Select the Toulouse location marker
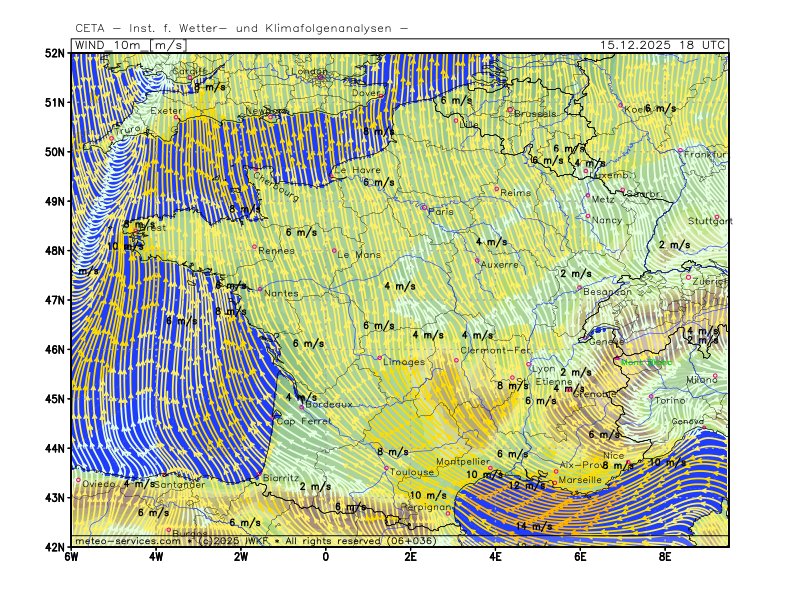The width and height of the screenshot is (800, 600). [386, 468]
